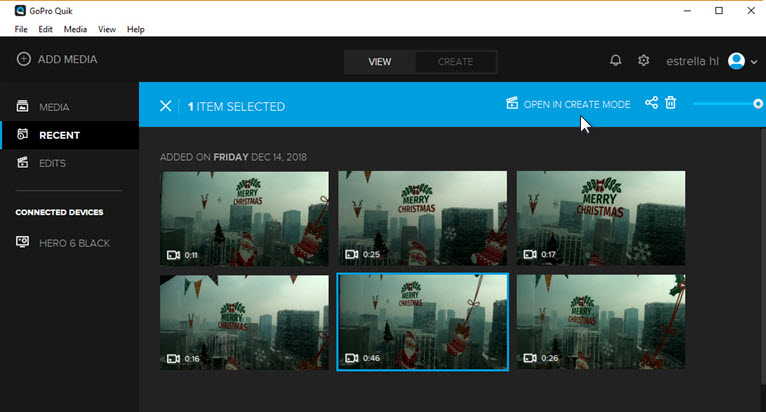The height and width of the screenshot is (412, 766).
Task: Click the video icon on the 0:17 clip
Action: [x=530, y=254]
